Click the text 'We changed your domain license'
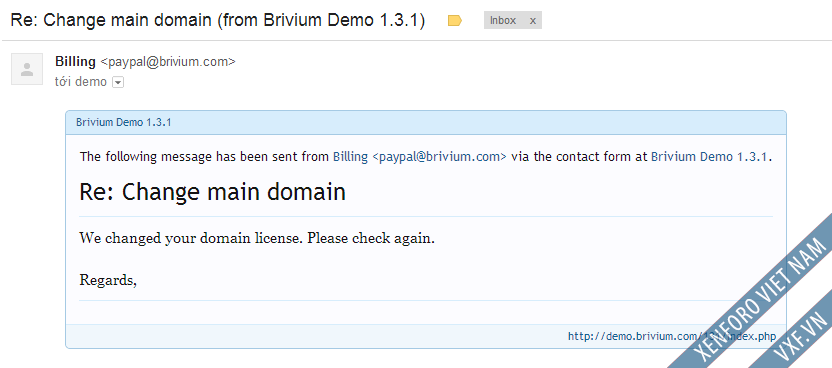The width and height of the screenshot is (832, 368). tap(190, 239)
